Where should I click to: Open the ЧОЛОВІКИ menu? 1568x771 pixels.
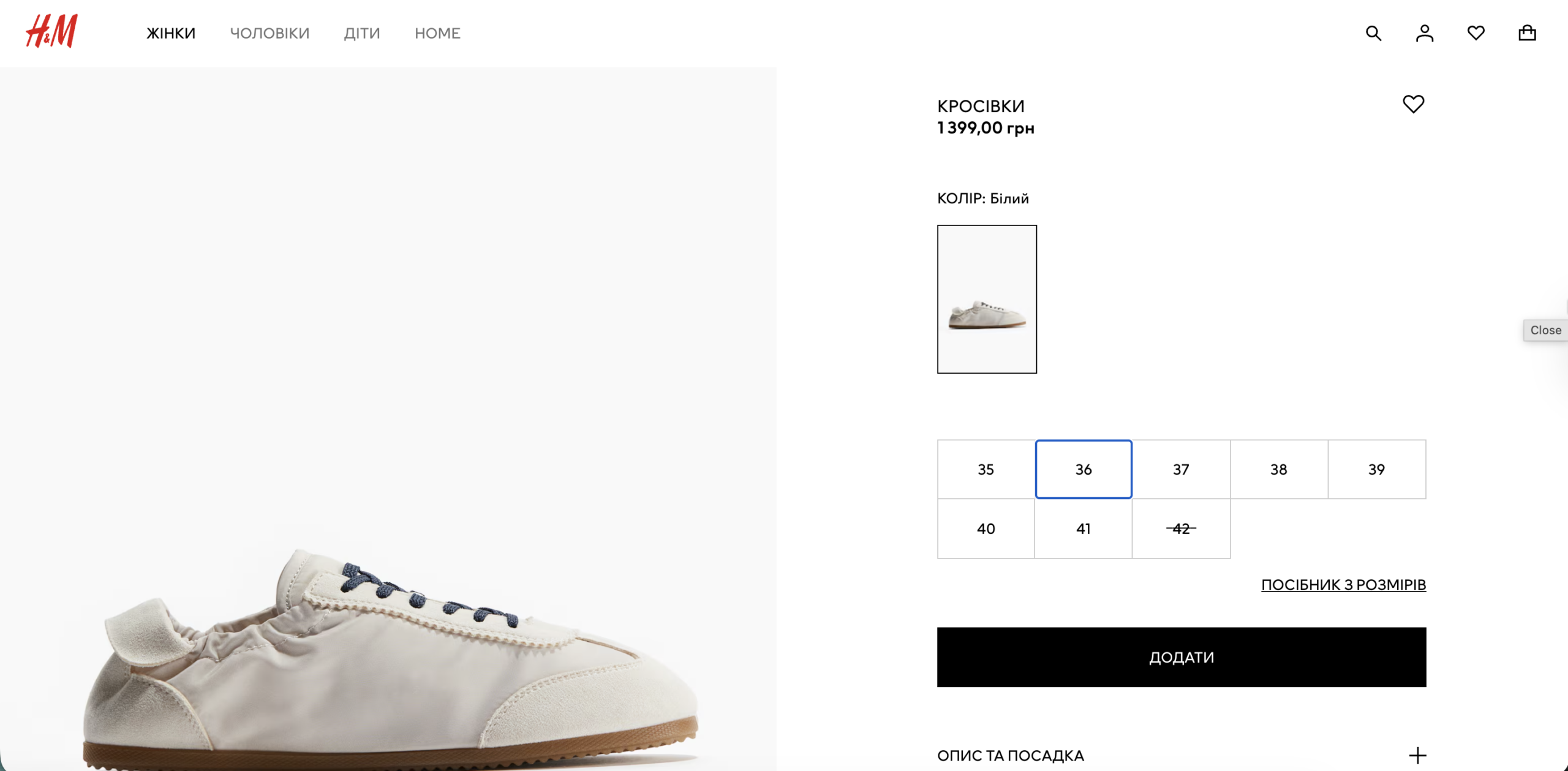pyautogui.click(x=269, y=33)
